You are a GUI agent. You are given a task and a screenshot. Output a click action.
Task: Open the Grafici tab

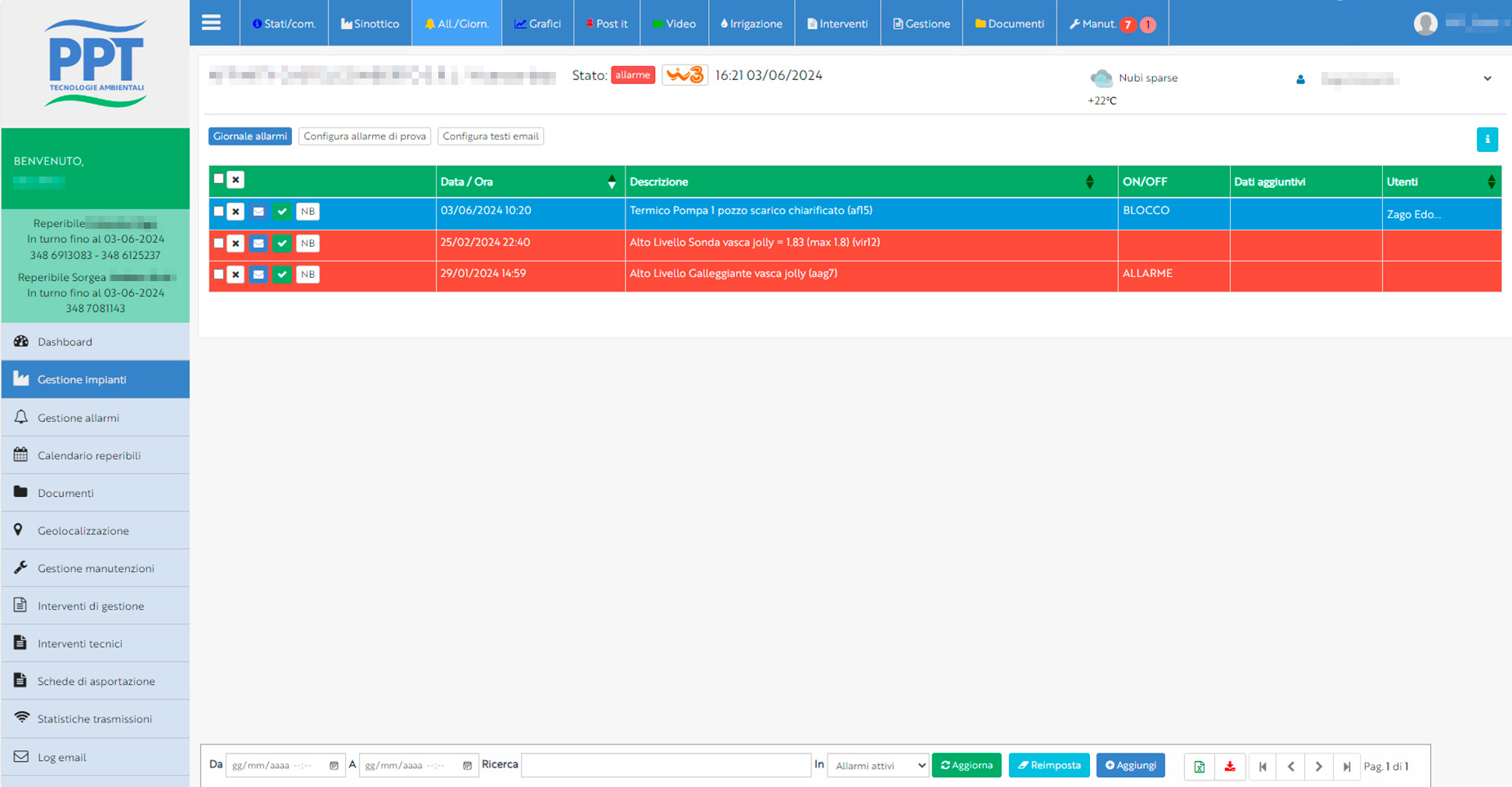[537, 23]
